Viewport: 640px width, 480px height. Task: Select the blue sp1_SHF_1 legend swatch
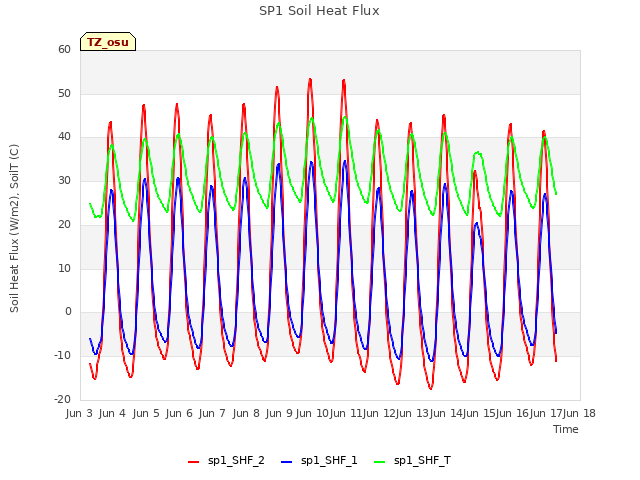point(287,462)
